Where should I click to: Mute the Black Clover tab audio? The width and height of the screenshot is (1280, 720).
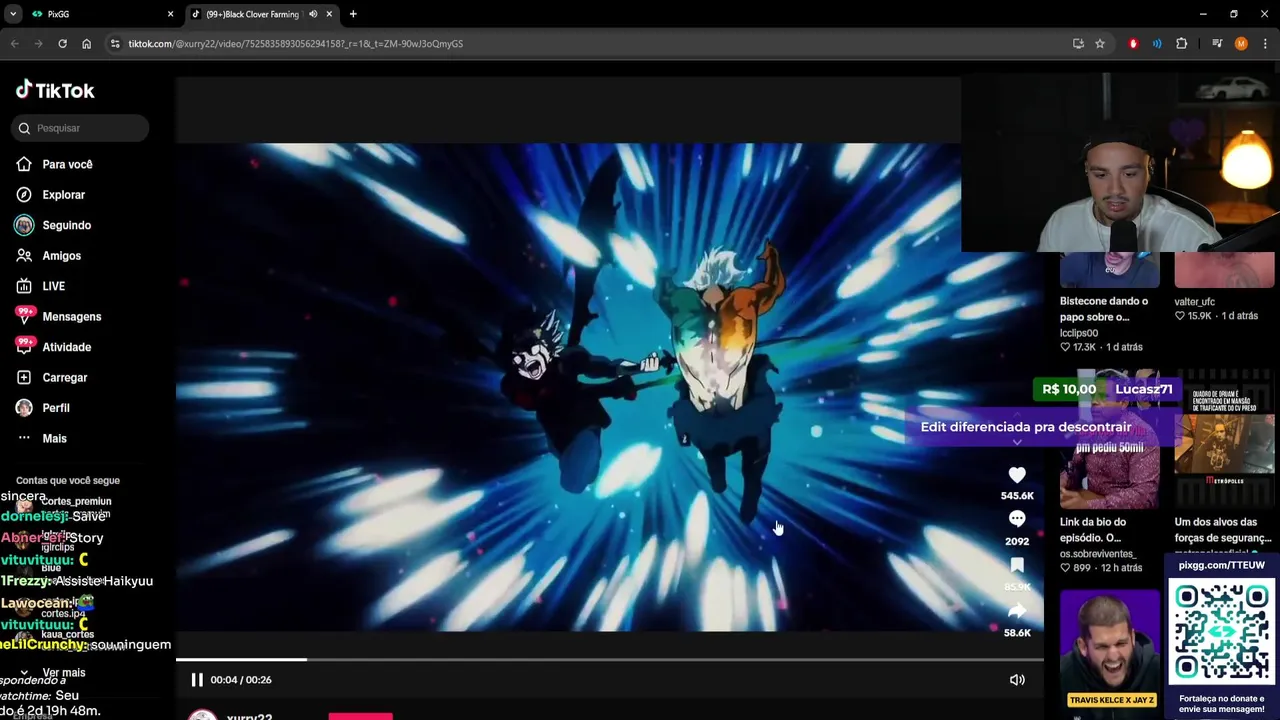[313, 14]
